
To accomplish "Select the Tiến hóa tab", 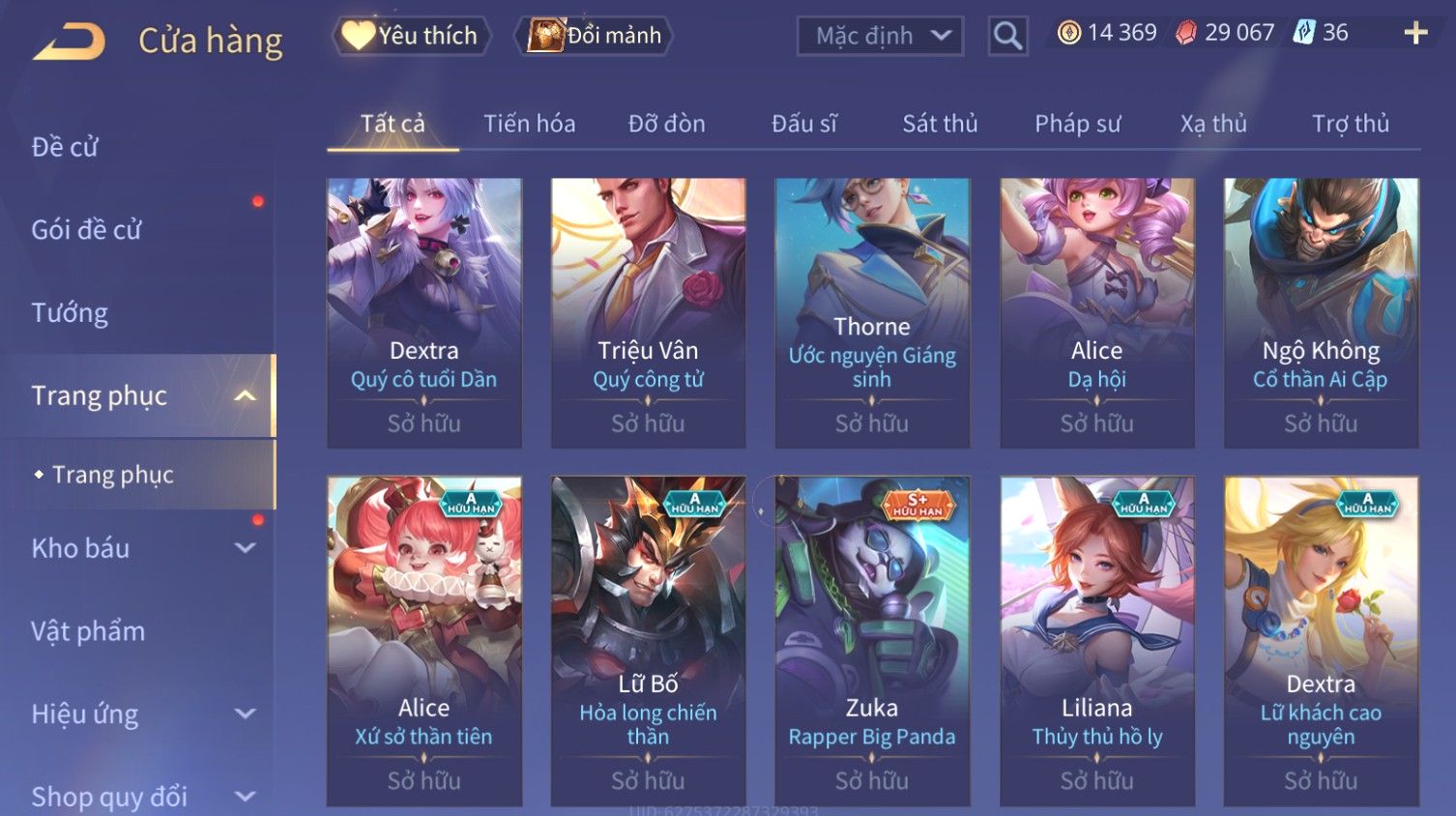I will (529, 124).
